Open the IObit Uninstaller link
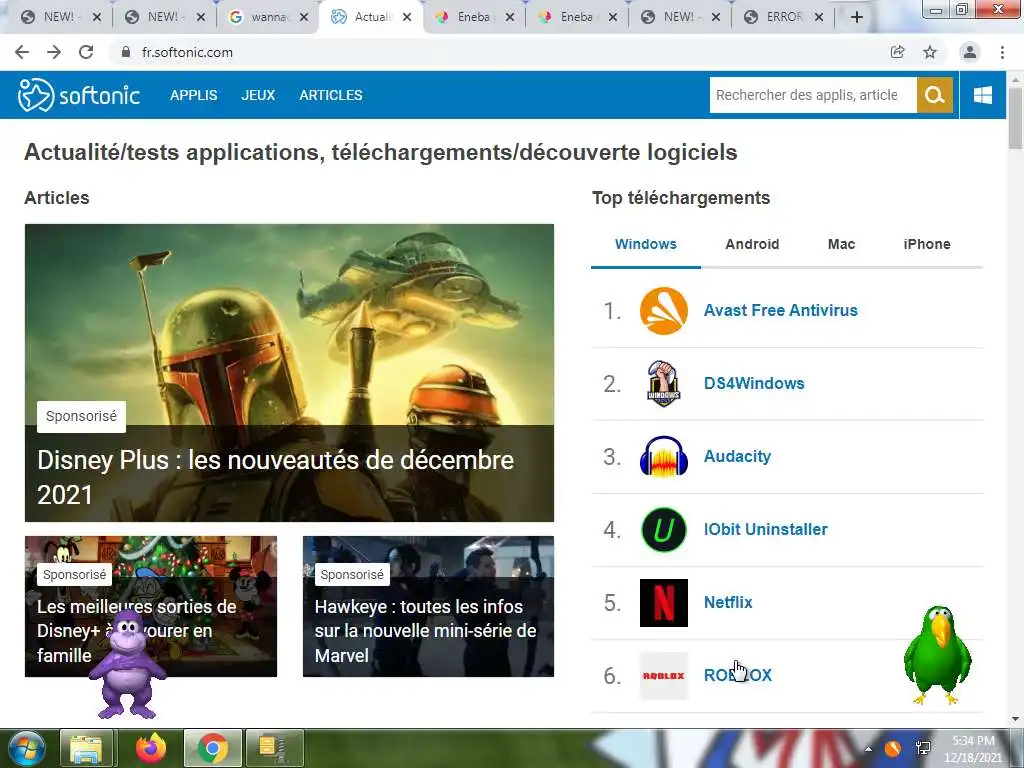The width and height of the screenshot is (1024, 768). [x=765, y=530]
